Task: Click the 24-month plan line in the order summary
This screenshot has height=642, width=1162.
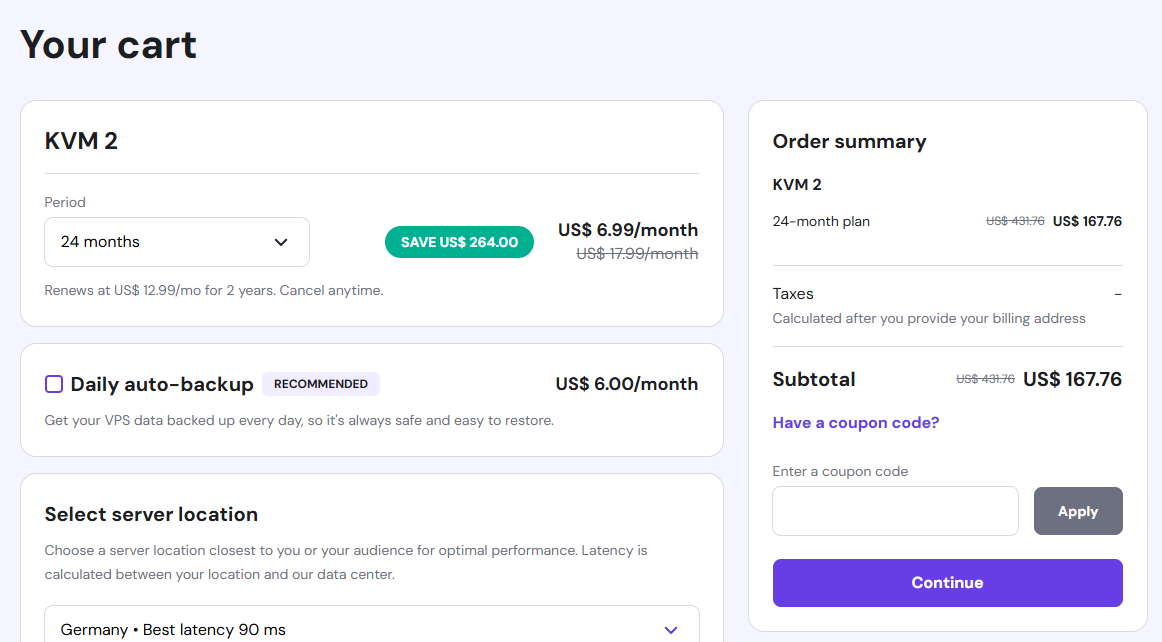Action: coord(821,221)
